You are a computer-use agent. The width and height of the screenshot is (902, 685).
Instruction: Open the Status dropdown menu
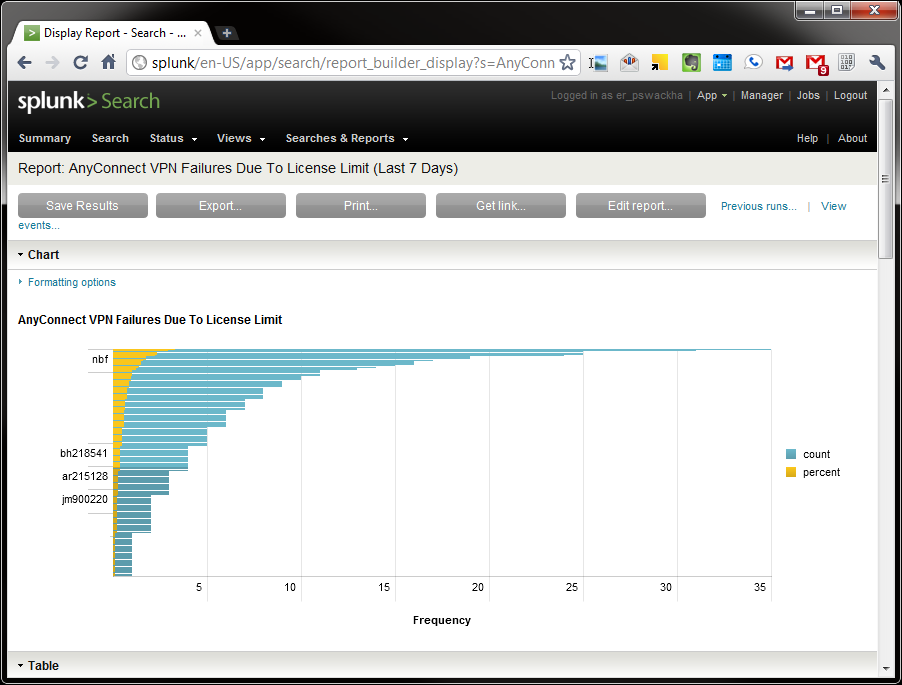coord(173,139)
